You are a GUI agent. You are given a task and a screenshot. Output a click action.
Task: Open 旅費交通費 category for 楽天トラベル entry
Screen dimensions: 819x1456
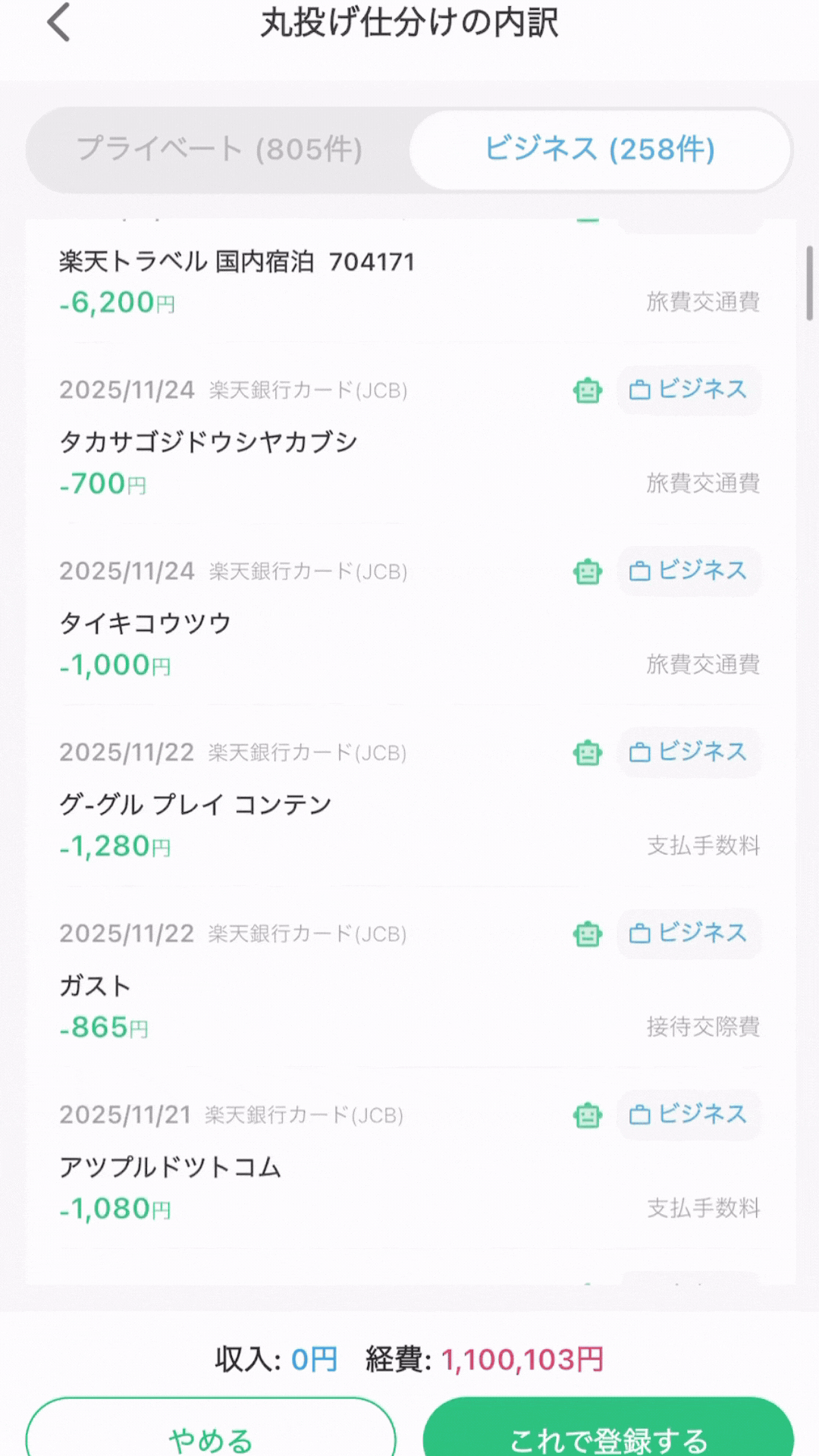[x=703, y=302]
